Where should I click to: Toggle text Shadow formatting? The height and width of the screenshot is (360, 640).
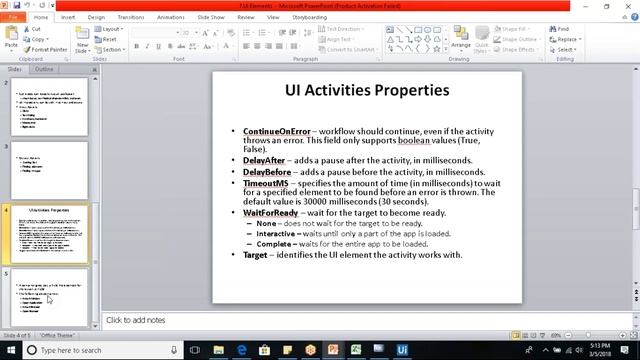[x=170, y=46]
